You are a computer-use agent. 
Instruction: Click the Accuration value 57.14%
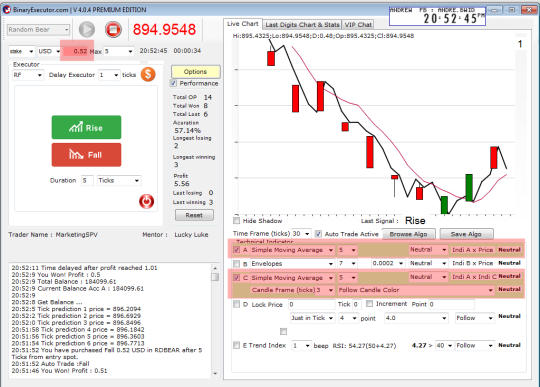(187, 130)
